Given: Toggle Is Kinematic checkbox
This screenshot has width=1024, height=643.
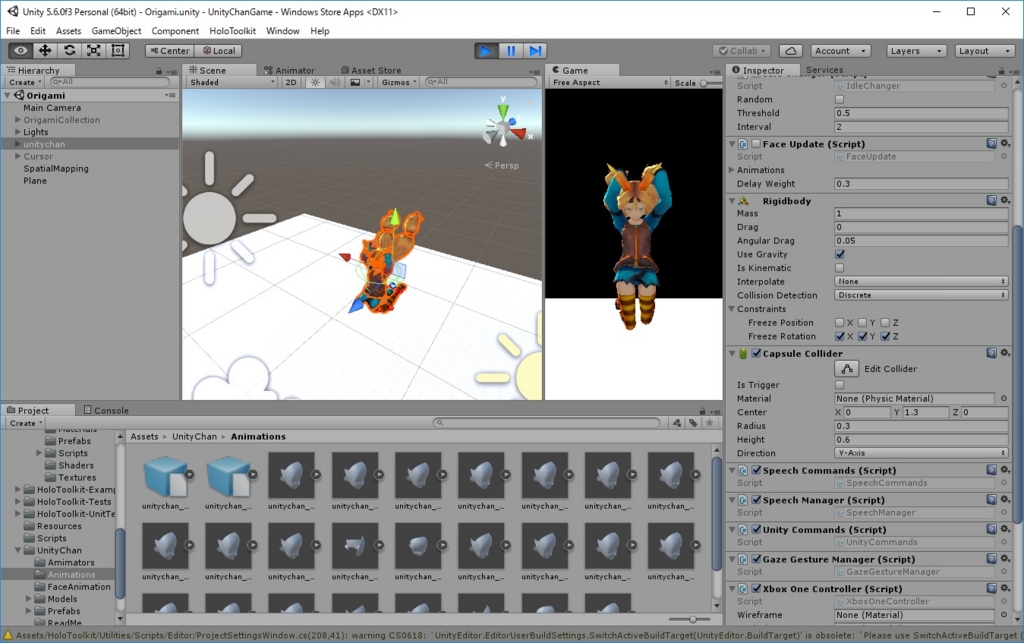Looking at the screenshot, I should 839,268.
